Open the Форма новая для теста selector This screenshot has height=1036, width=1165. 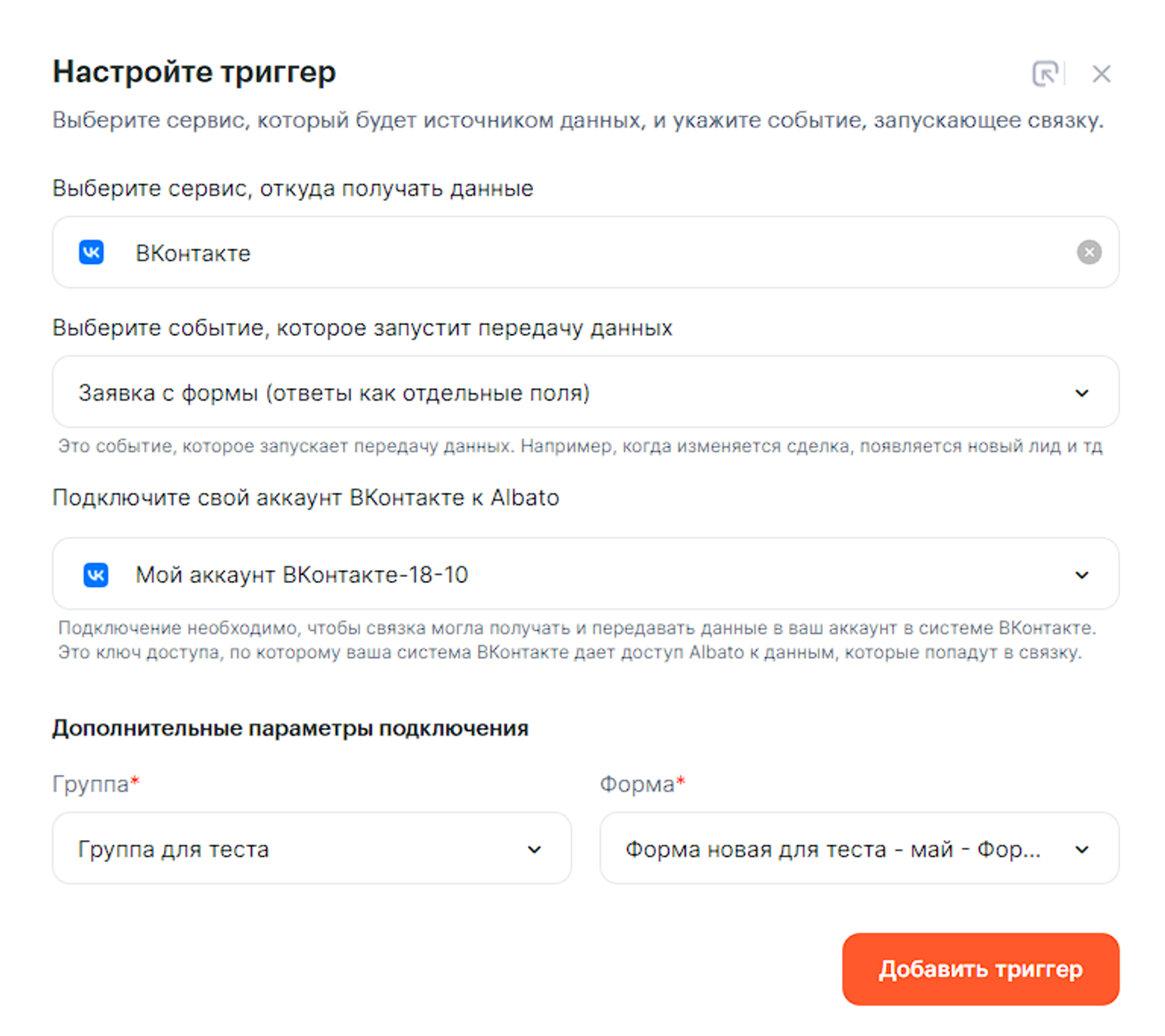[832, 850]
